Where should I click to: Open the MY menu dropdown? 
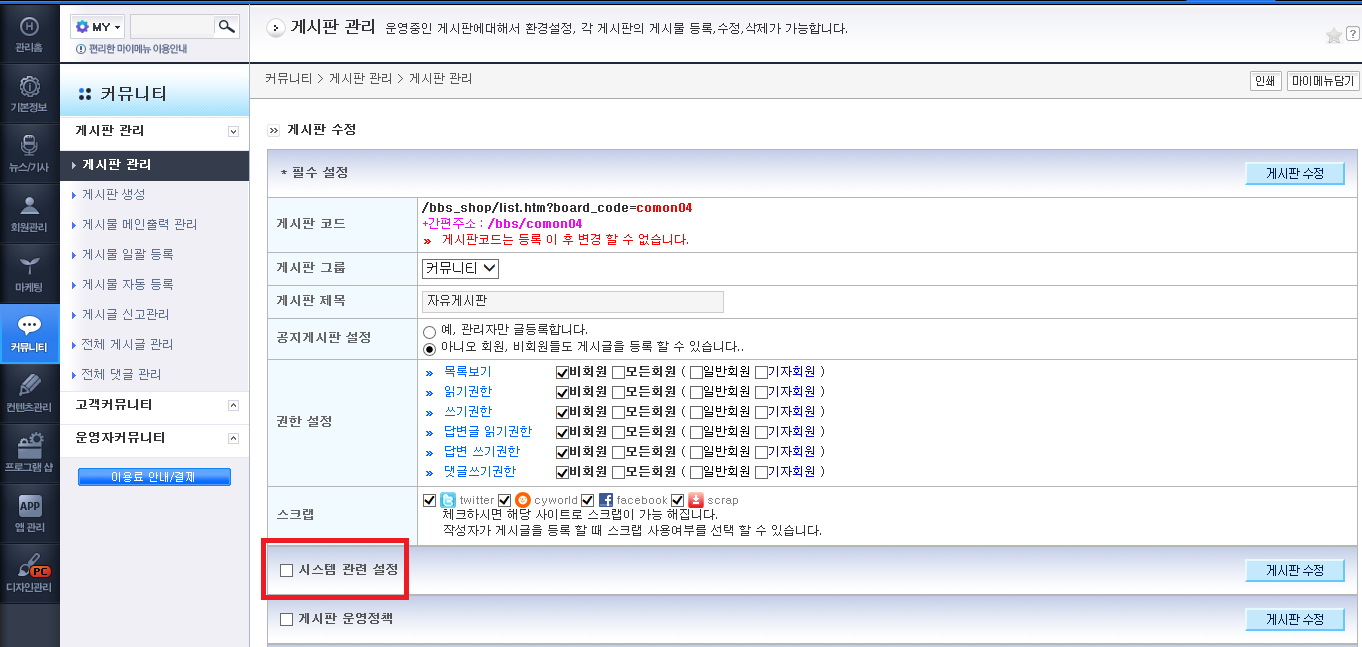pyautogui.click(x=98, y=27)
